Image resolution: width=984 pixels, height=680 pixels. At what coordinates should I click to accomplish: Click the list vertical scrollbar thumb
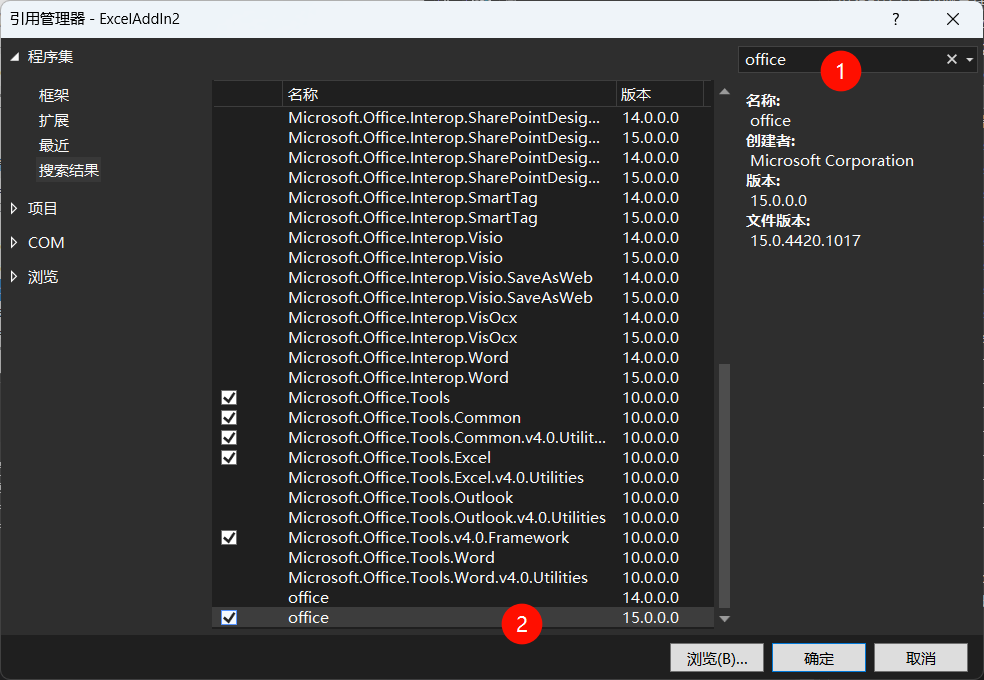pos(724,486)
